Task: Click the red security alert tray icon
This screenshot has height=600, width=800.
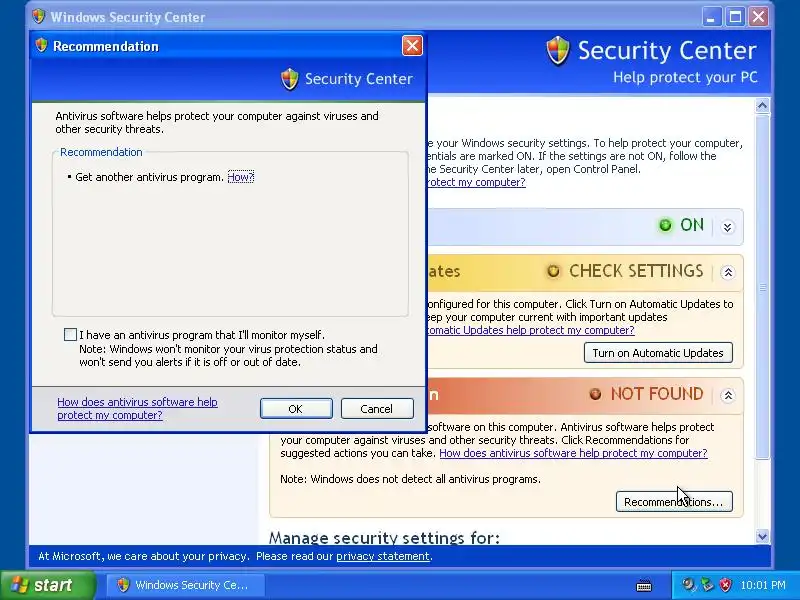Action: pyautogui.click(x=725, y=585)
